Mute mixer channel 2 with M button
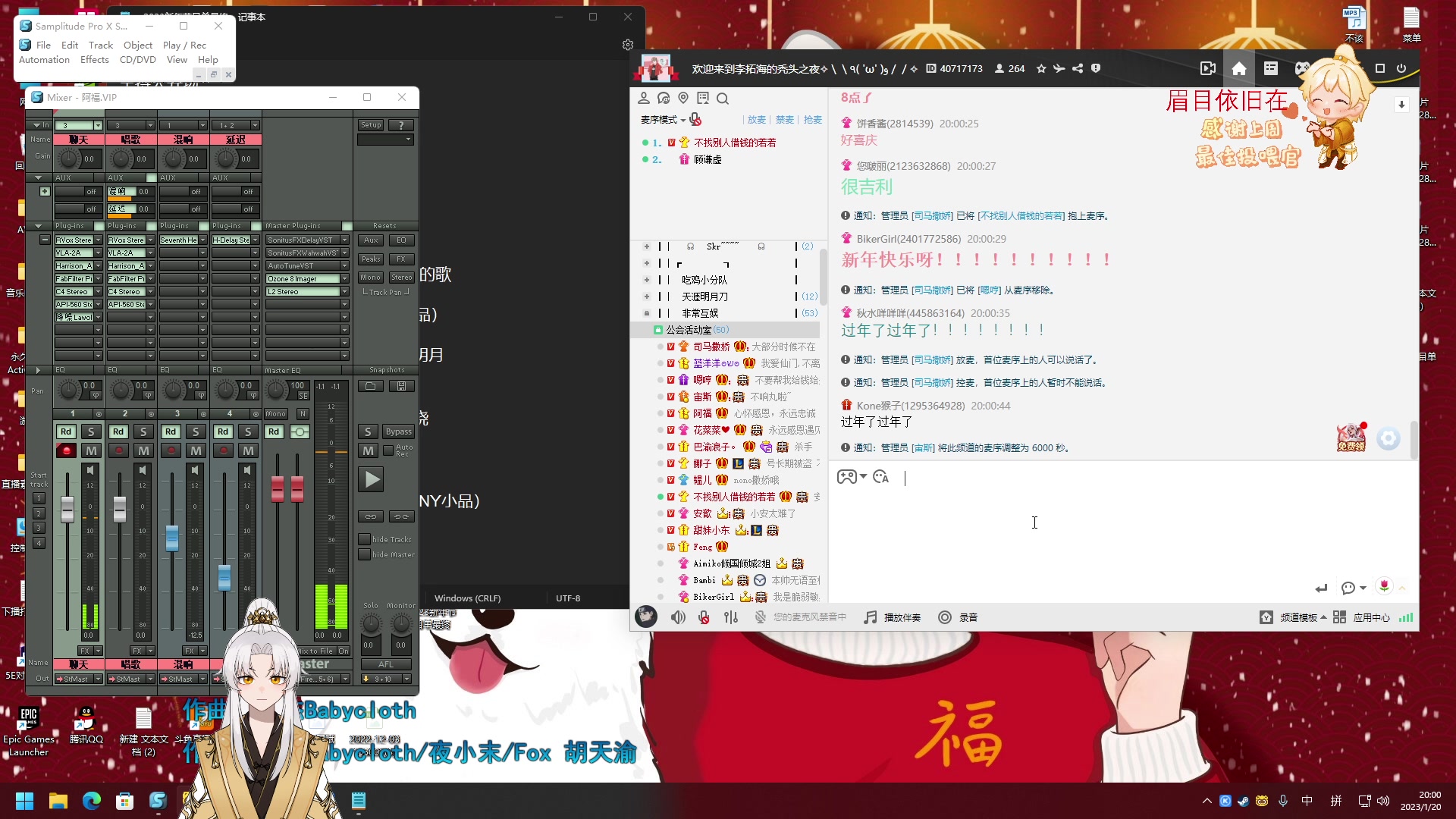 [x=143, y=450]
